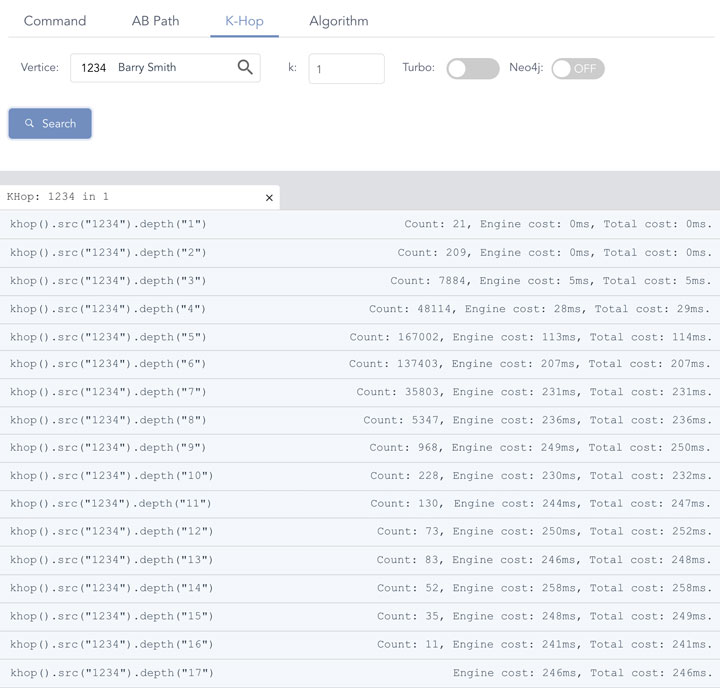This screenshot has width=720, height=688.
Task: Click the depth("9") row with count 968
Action: (360, 448)
